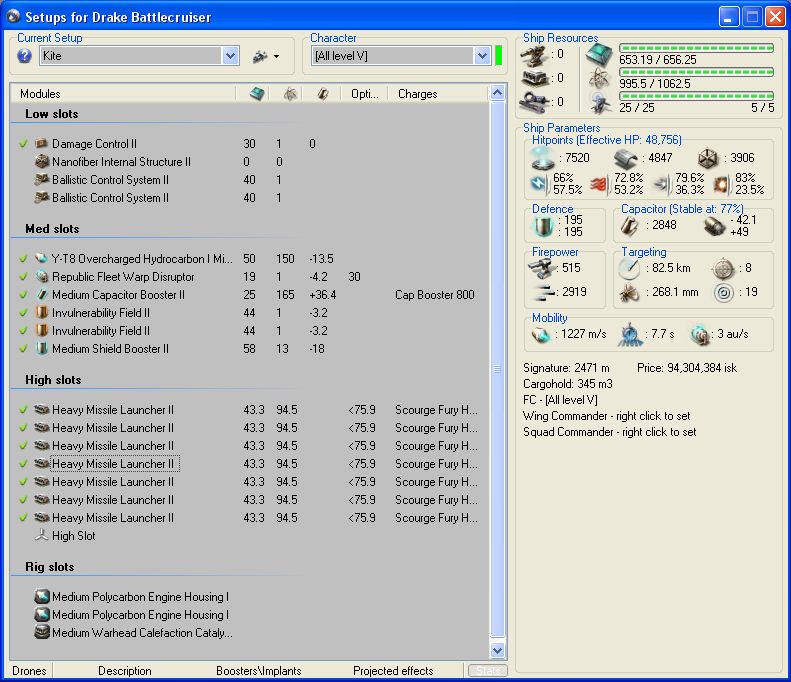Click the armor hitpoints icon

coord(626,159)
